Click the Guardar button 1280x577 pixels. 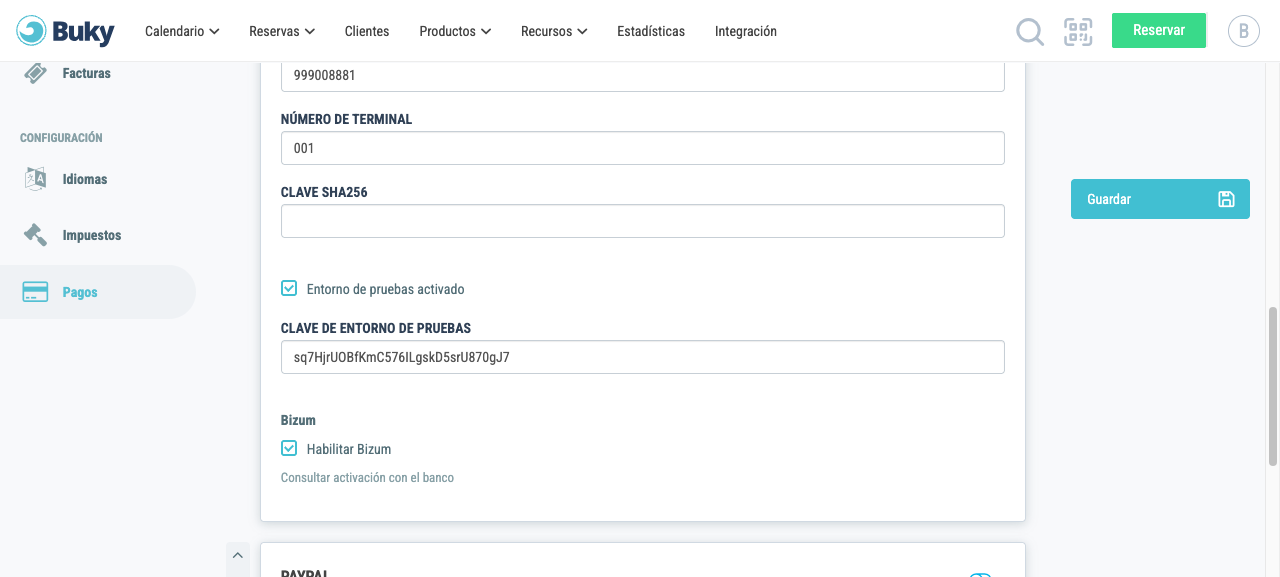pos(1160,199)
